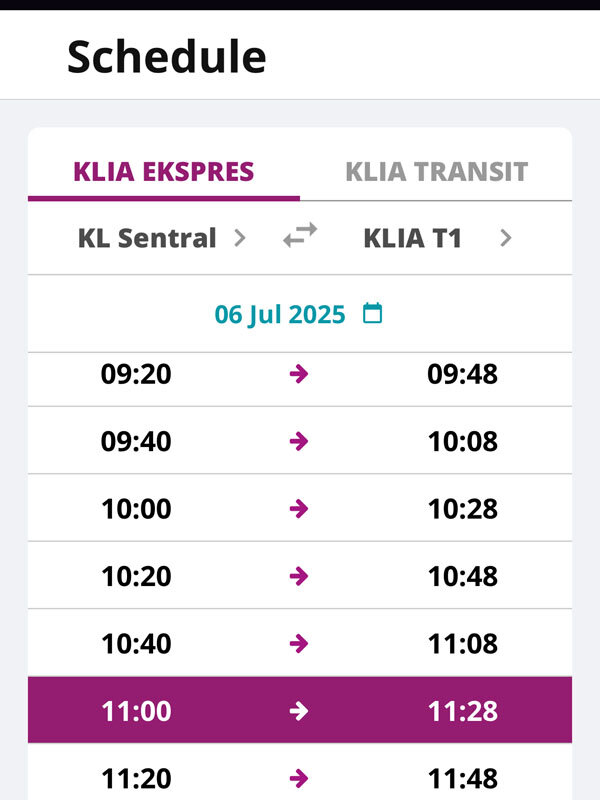
Task: Expand the KL Sentral station chevron
Action: coord(240,237)
